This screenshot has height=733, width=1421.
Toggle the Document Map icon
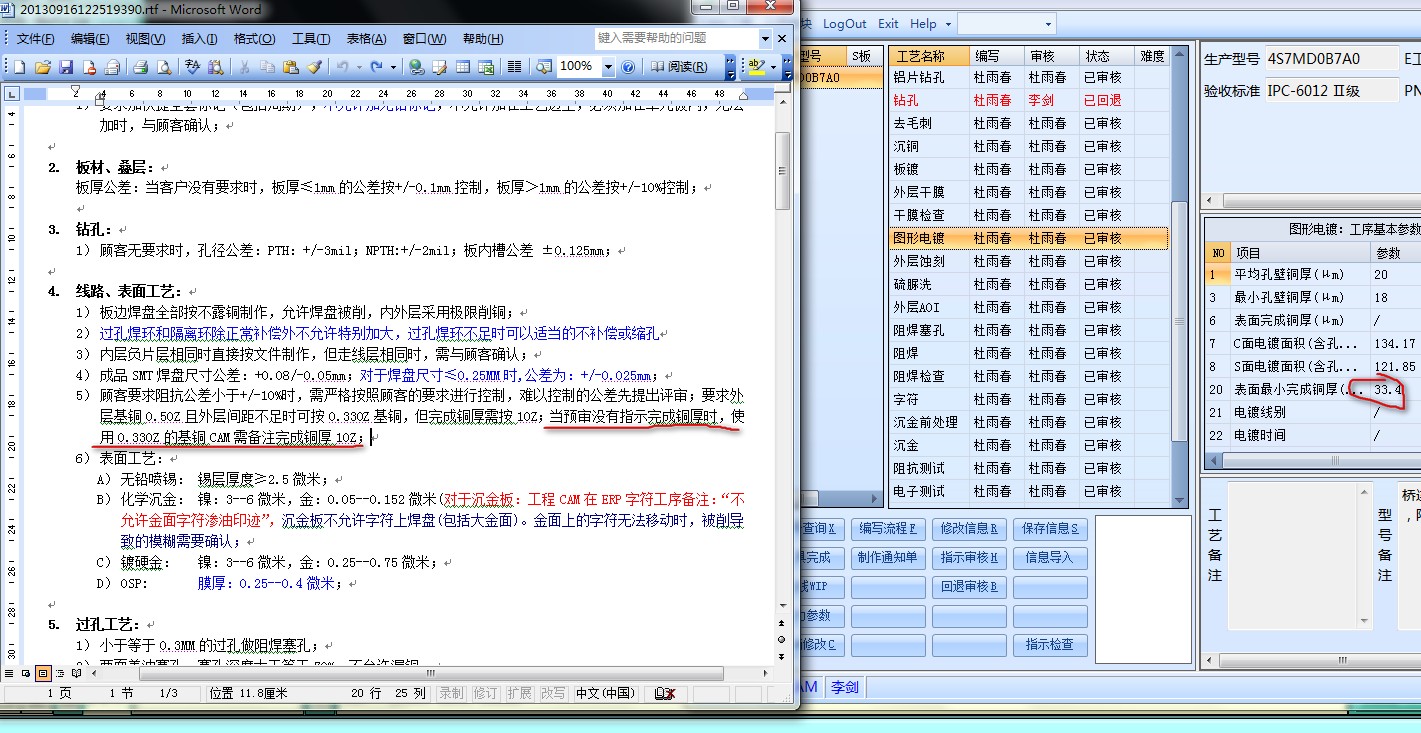point(543,67)
